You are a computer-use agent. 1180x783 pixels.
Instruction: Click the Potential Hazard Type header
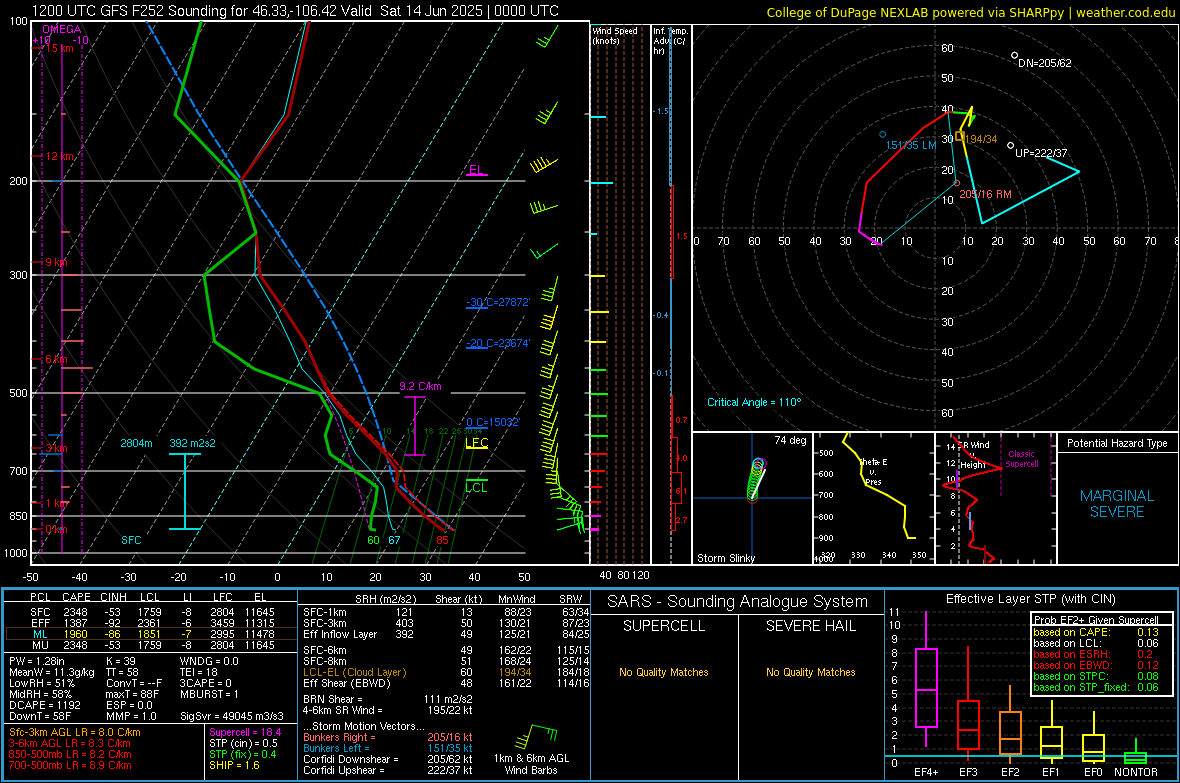(x=1117, y=443)
